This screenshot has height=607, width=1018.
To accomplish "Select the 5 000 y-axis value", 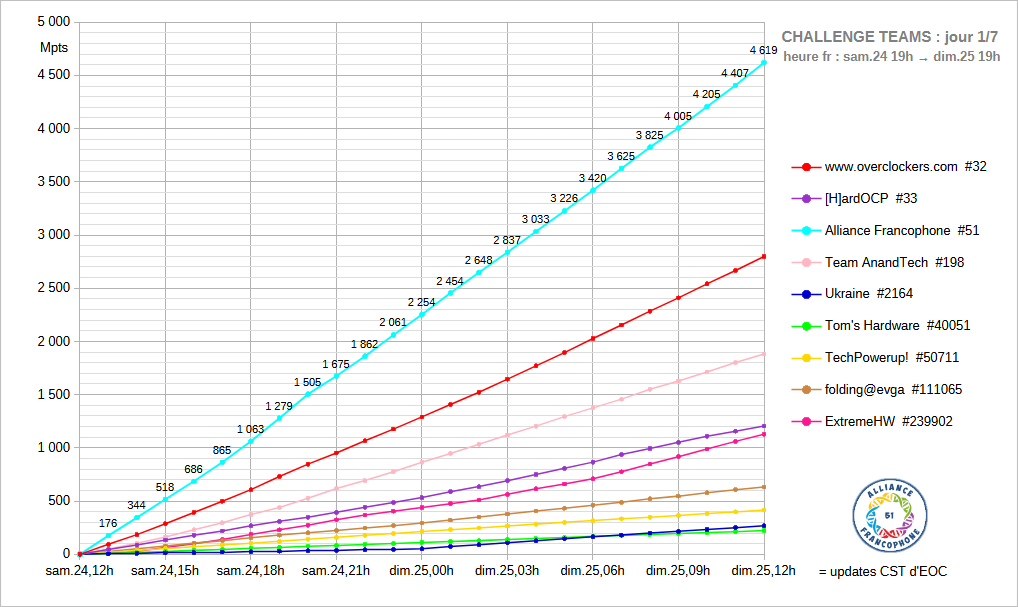I will point(52,21).
